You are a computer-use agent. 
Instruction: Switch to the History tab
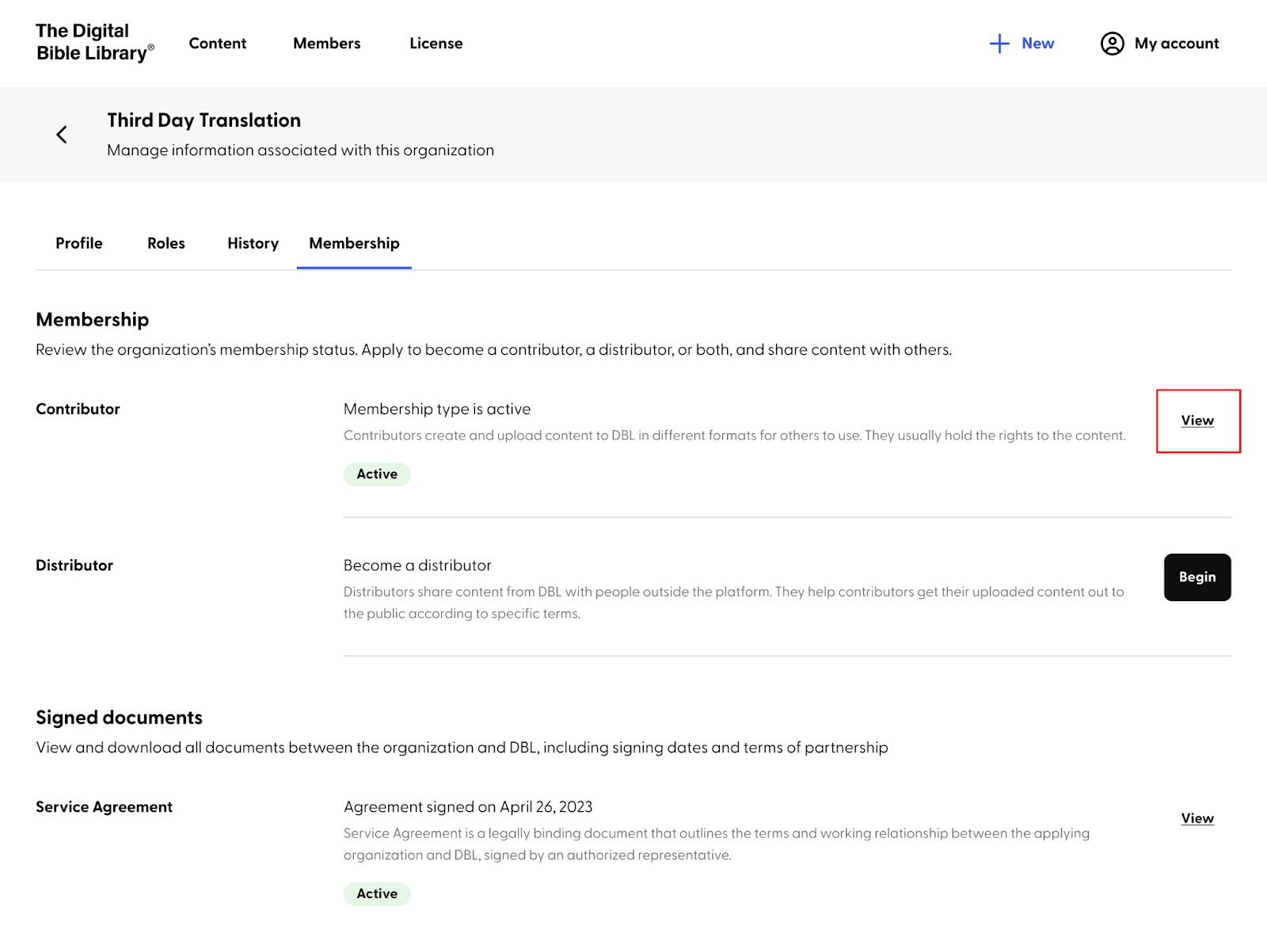253,243
